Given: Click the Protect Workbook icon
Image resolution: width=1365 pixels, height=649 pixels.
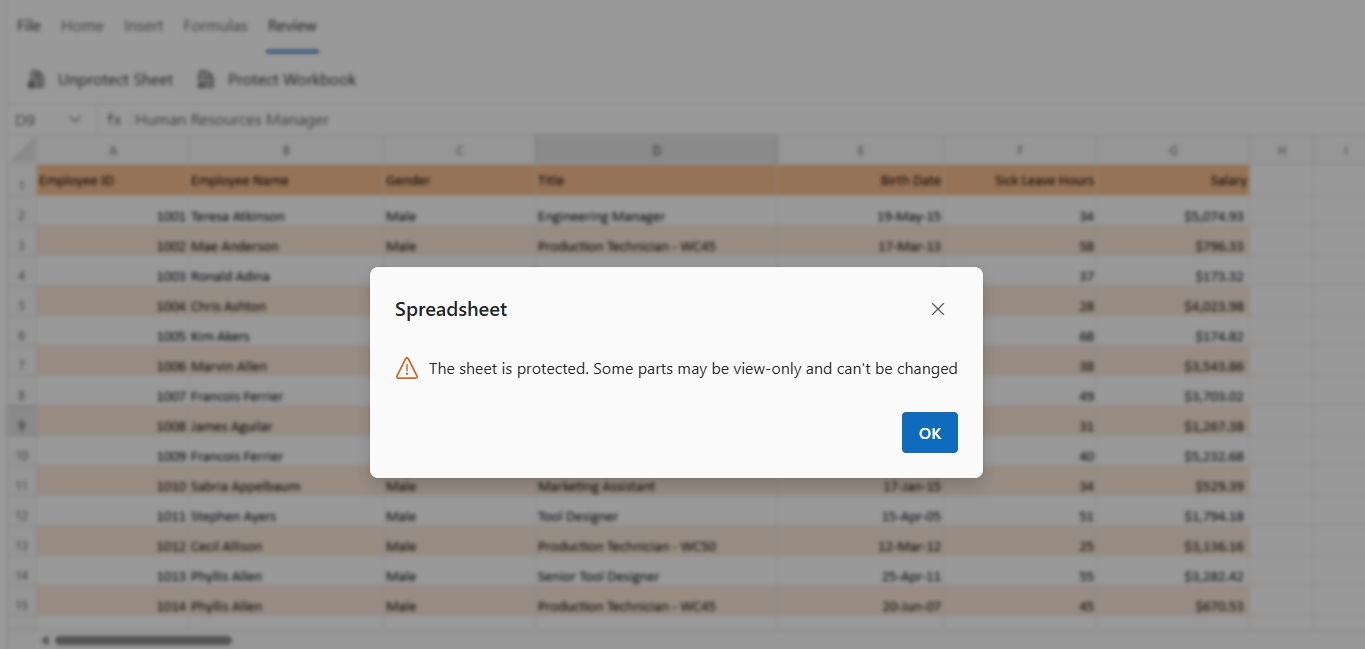Looking at the screenshot, I should coord(206,79).
